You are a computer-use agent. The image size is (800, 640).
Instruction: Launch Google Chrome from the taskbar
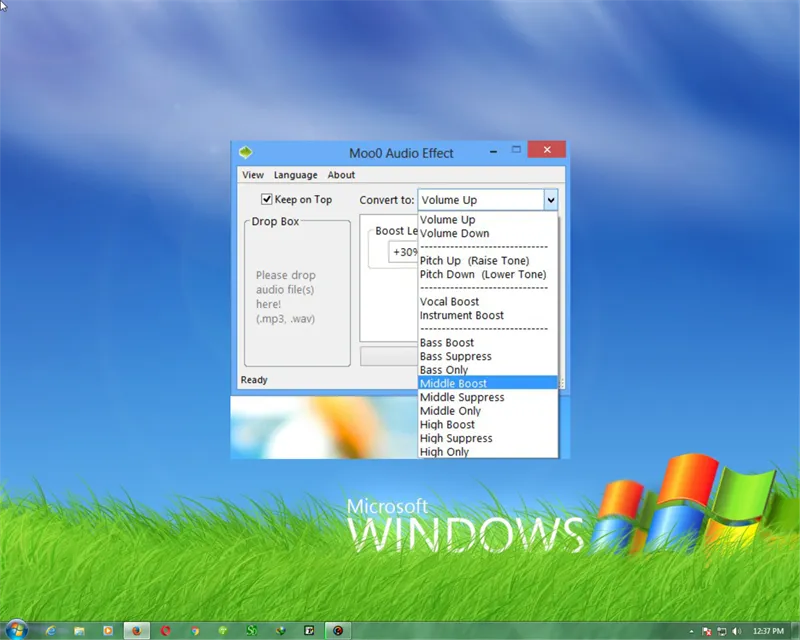[x=195, y=631]
